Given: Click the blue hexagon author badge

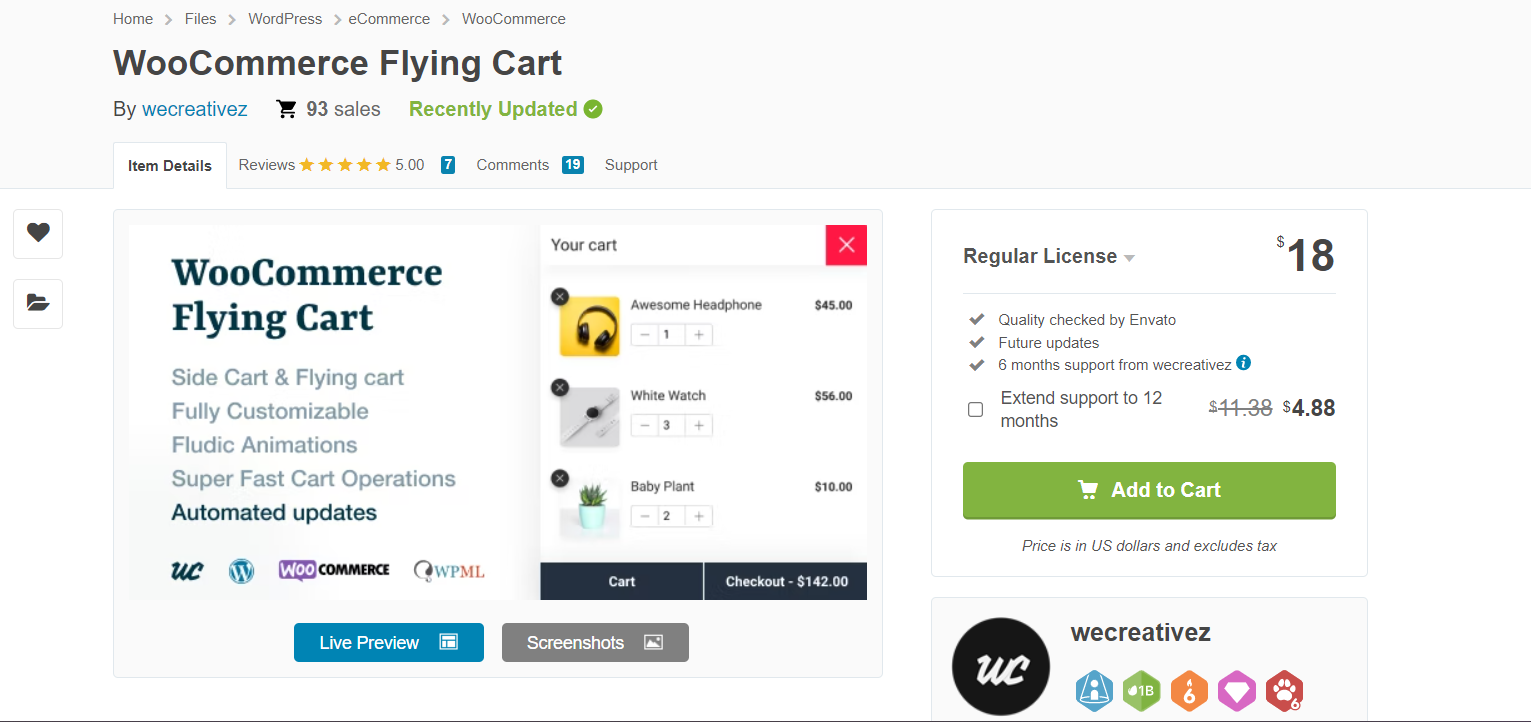Looking at the screenshot, I should (1094, 691).
